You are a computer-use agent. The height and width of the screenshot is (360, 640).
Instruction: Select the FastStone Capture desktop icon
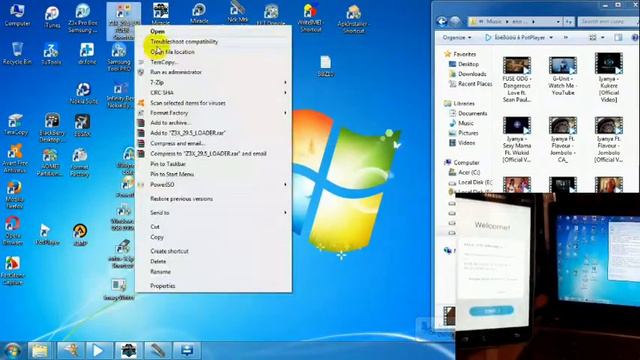pyautogui.click(x=13, y=271)
